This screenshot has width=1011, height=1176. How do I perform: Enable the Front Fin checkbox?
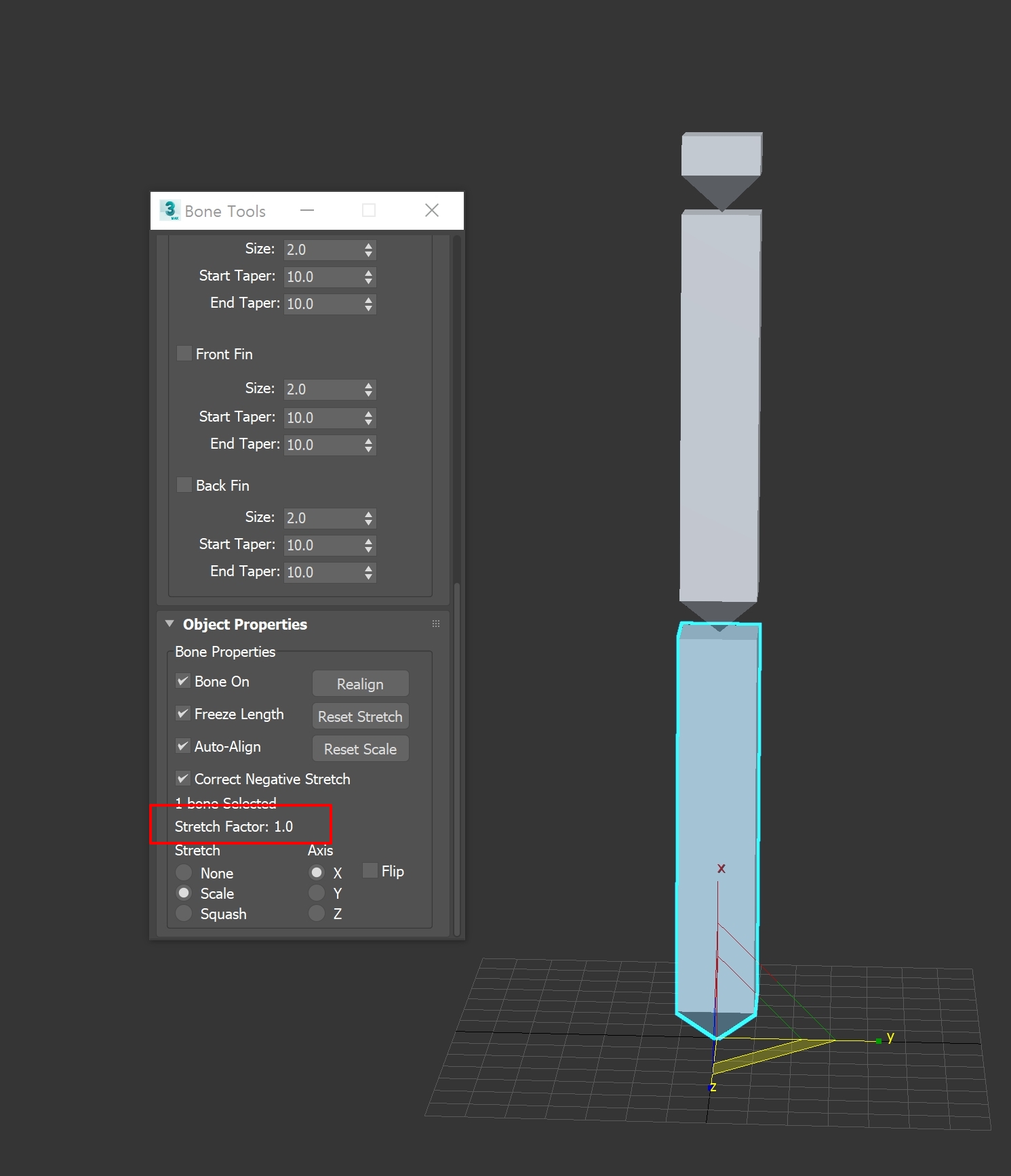[x=184, y=353]
